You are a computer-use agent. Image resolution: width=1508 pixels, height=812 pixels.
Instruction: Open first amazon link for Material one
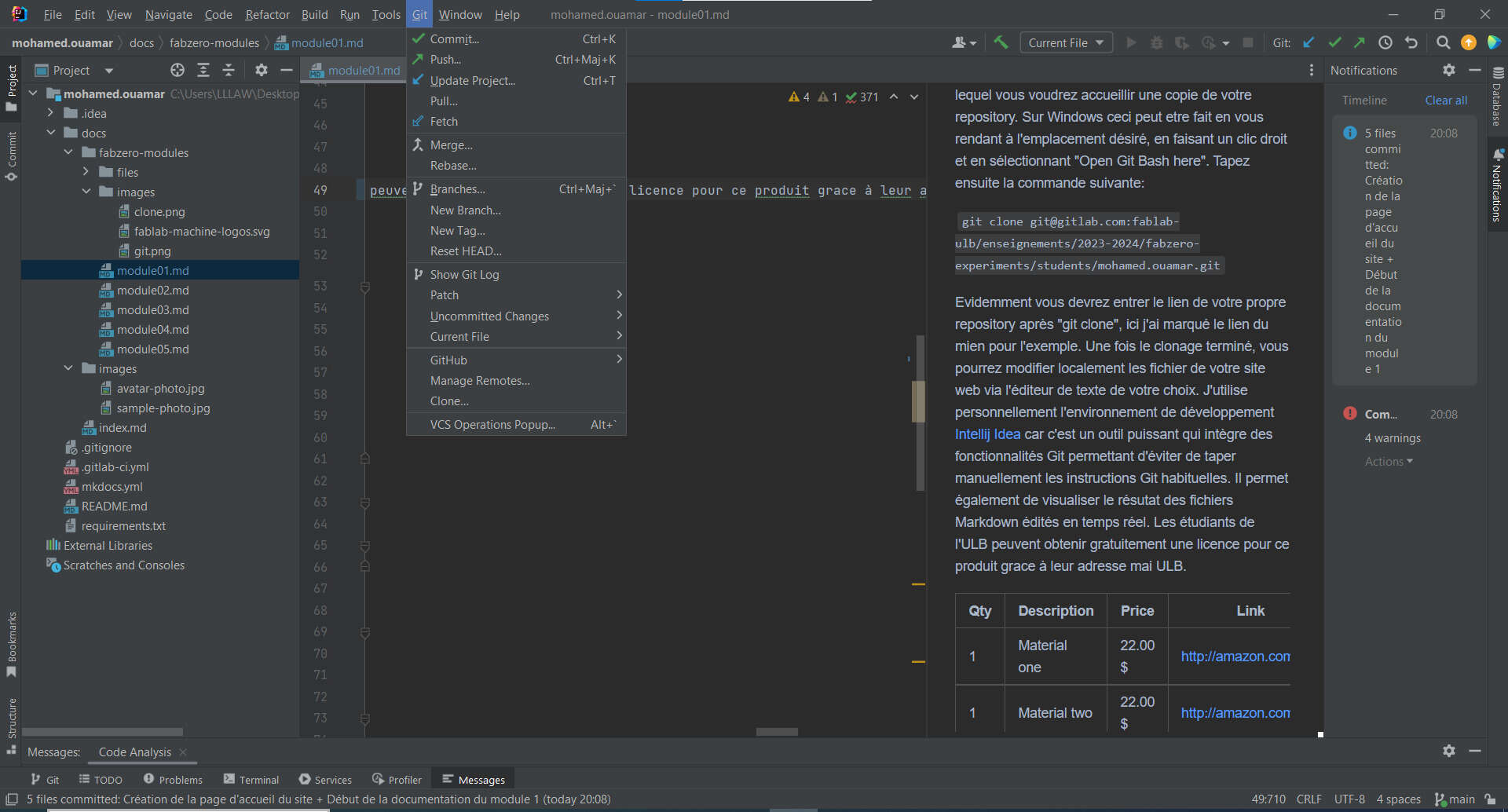click(x=1235, y=656)
